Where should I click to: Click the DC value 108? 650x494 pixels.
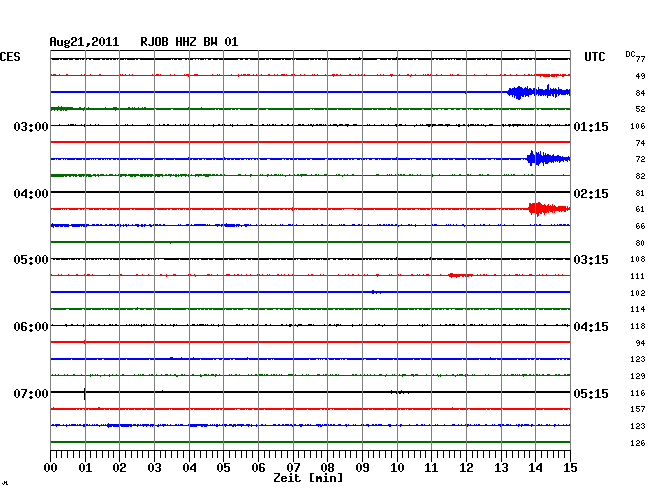(x=638, y=259)
